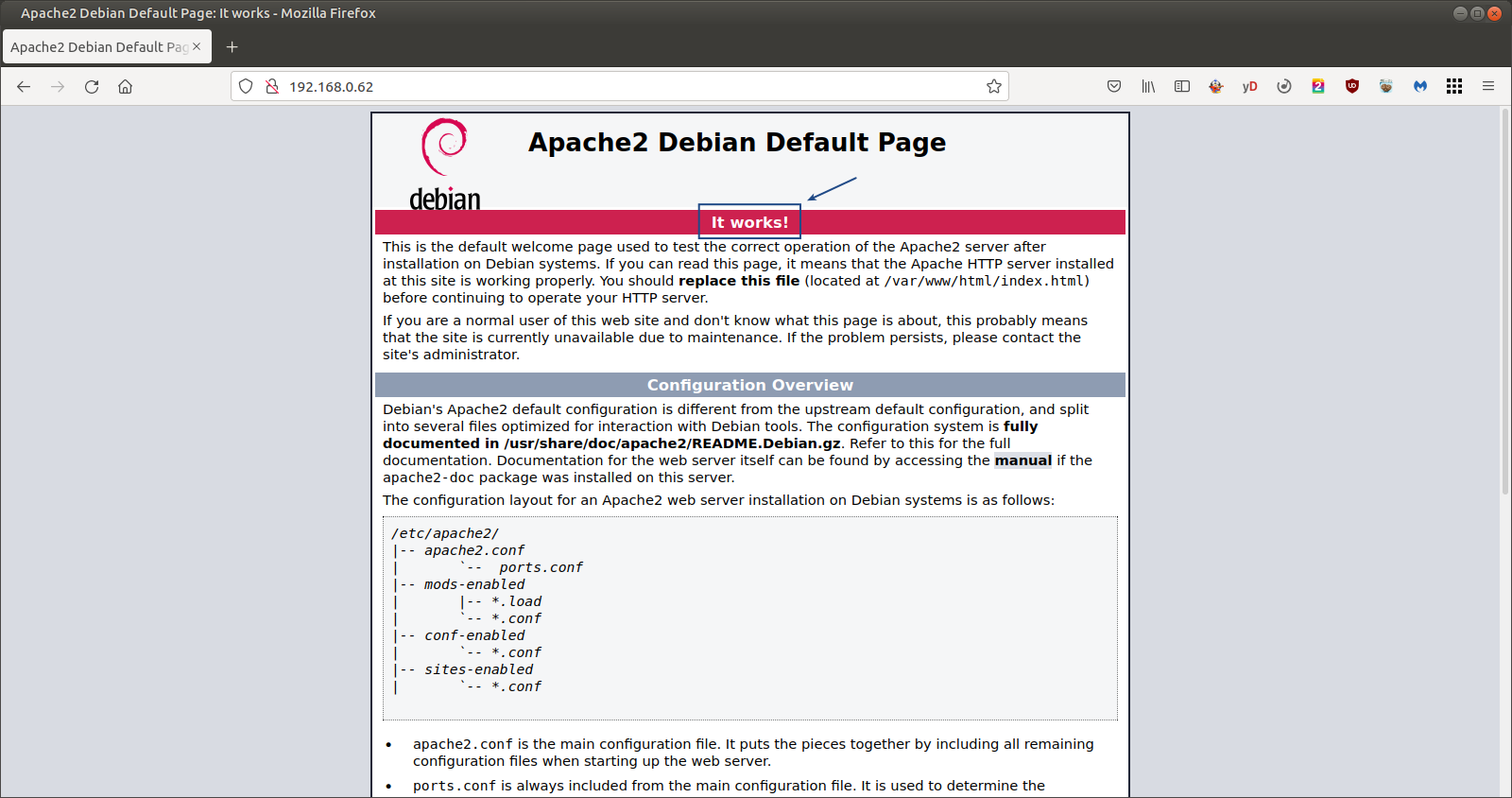
Task: Click 'replace this file' bold text
Action: point(739,281)
